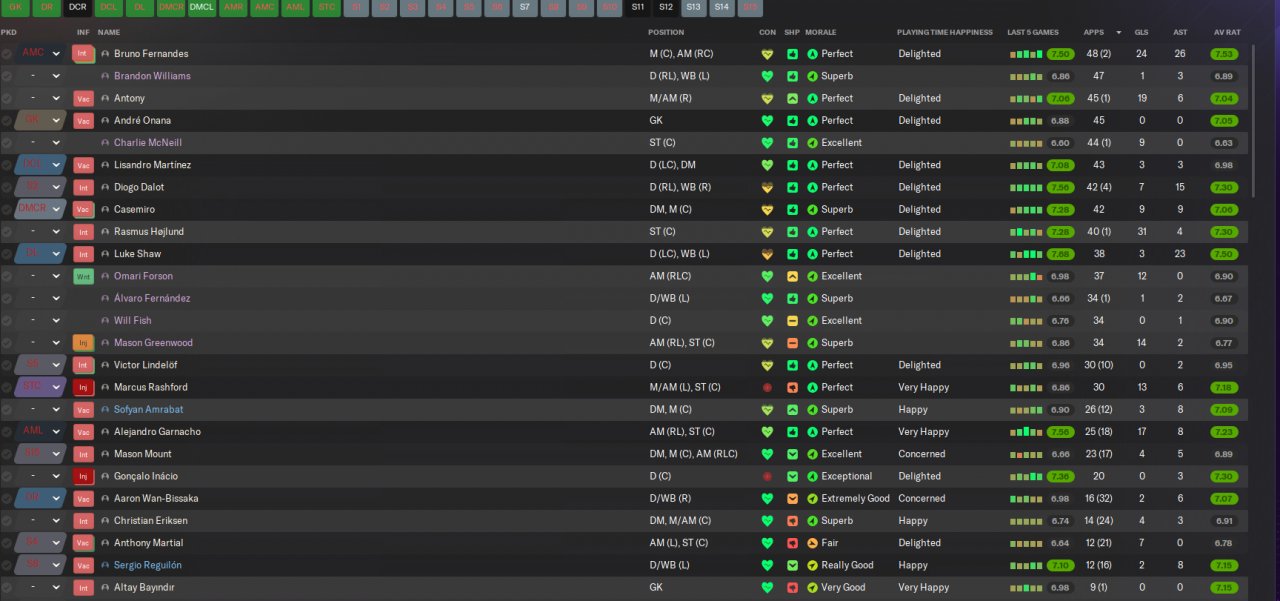This screenshot has width=1280, height=601.
Task: Select the DMCL position tab
Action: pyautogui.click(x=202, y=7)
